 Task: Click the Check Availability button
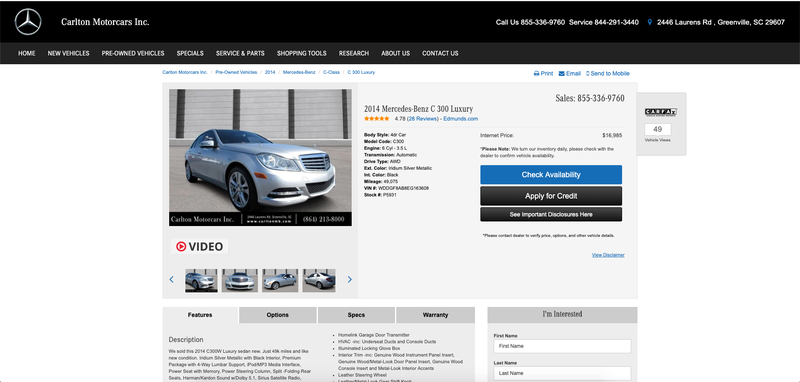551,174
